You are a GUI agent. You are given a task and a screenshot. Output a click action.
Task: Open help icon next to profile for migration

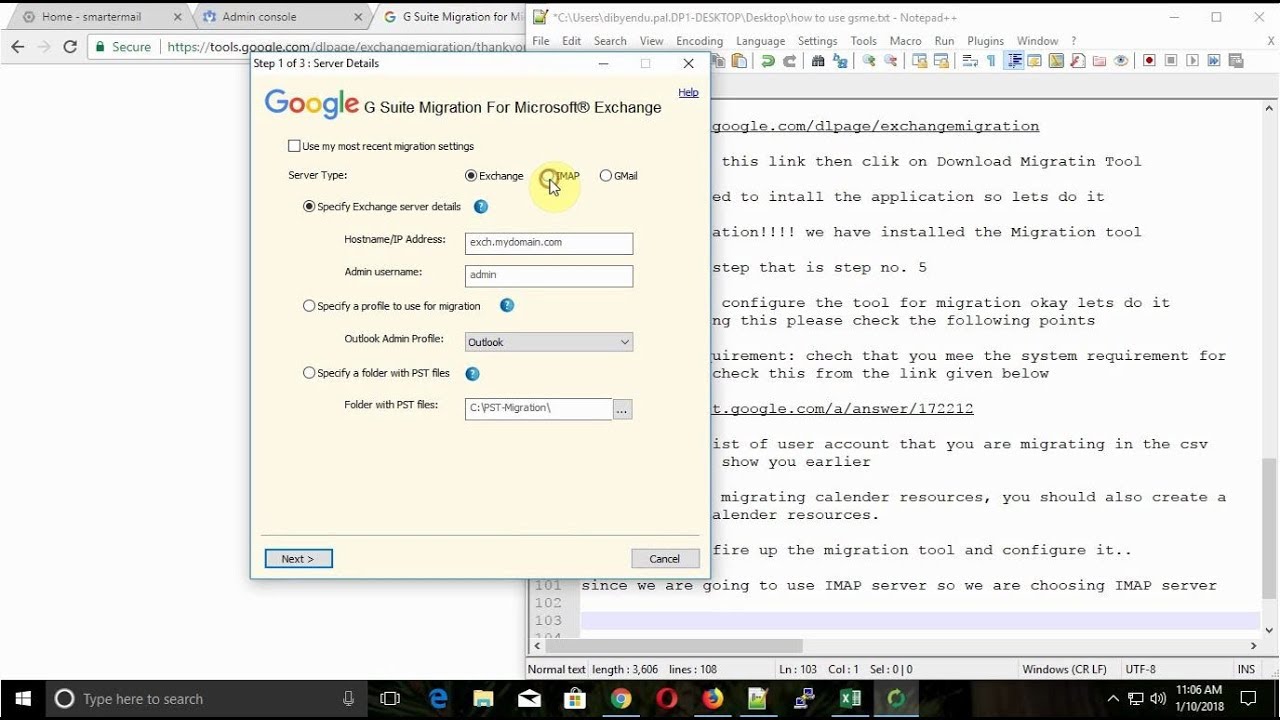point(507,306)
